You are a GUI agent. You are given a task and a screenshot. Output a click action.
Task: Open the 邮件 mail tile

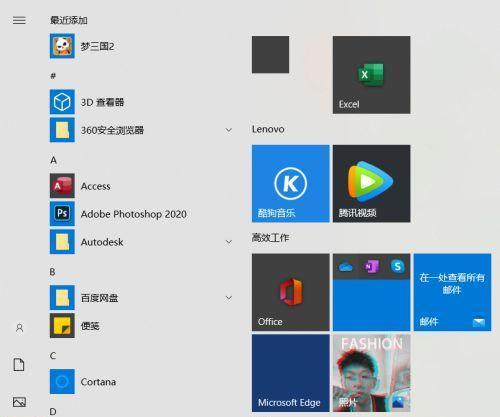tap(452, 292)
